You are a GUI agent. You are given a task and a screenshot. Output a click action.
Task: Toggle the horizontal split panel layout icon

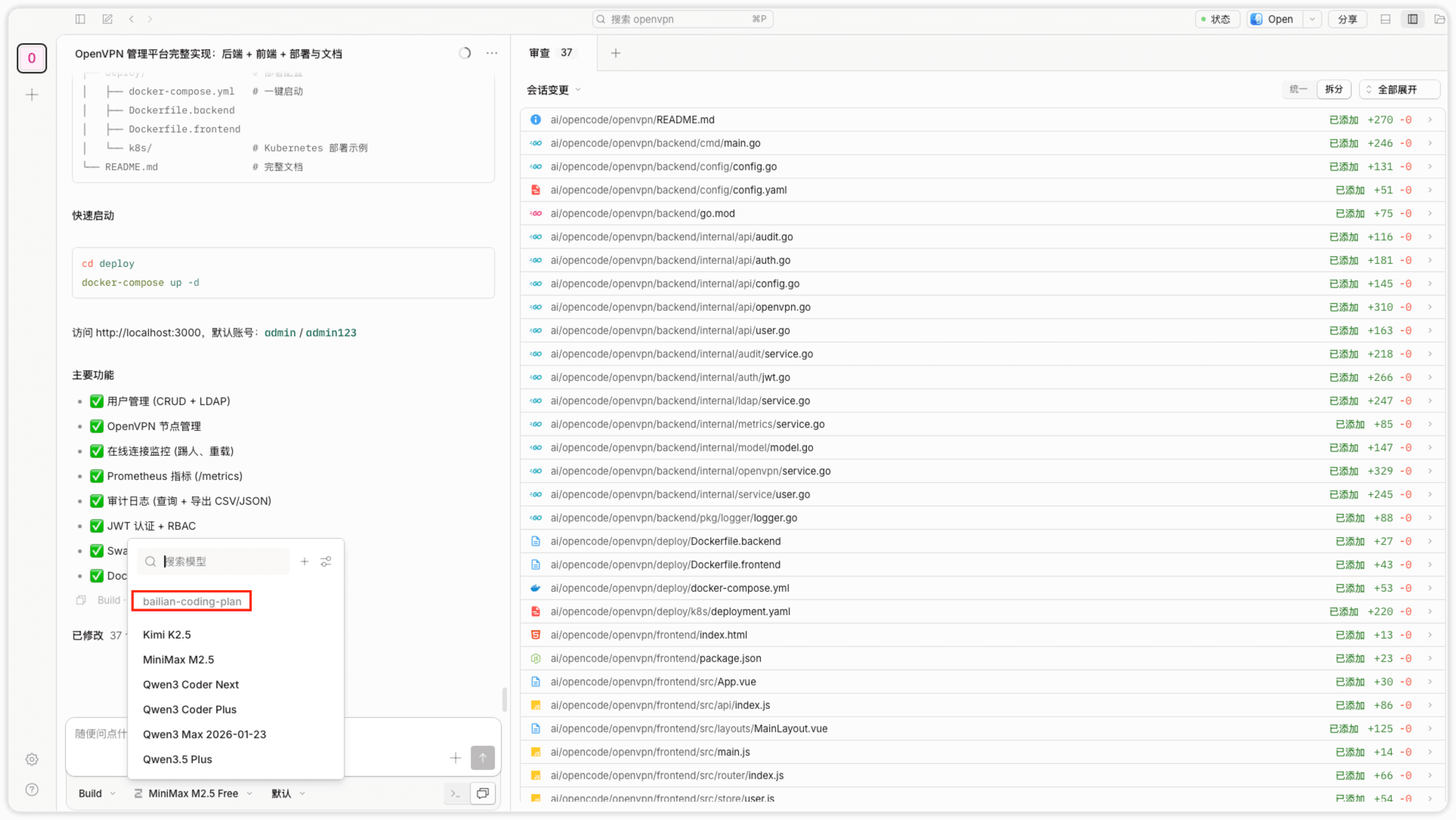(1385, 19)
